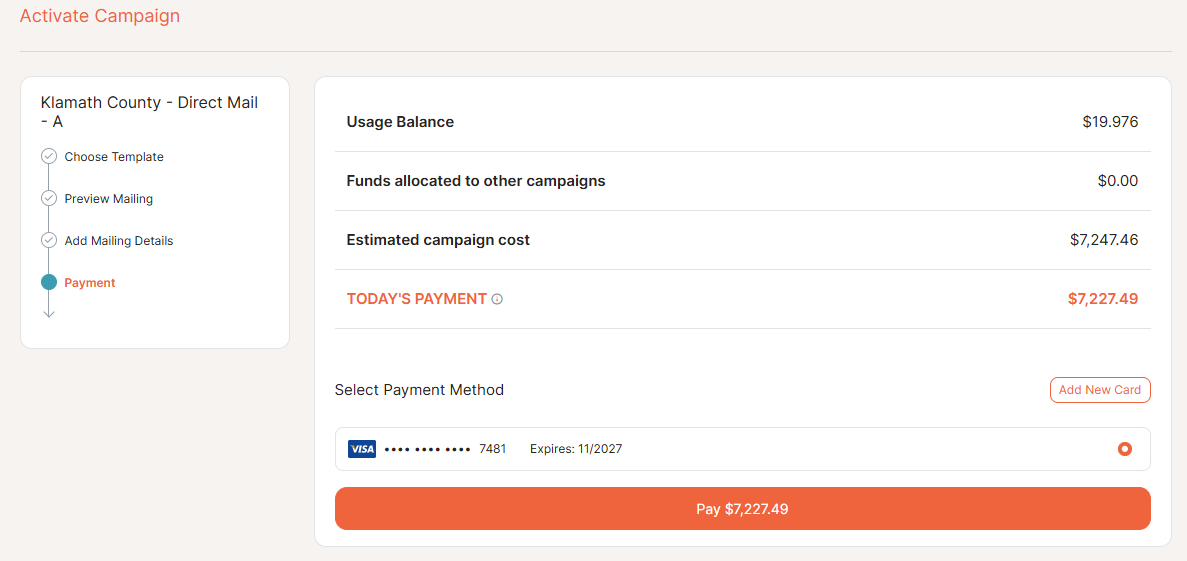Click the Klamath County campaign title
Image resolution: width=1187 pixels, height=561 pixels.
point(149,111)
